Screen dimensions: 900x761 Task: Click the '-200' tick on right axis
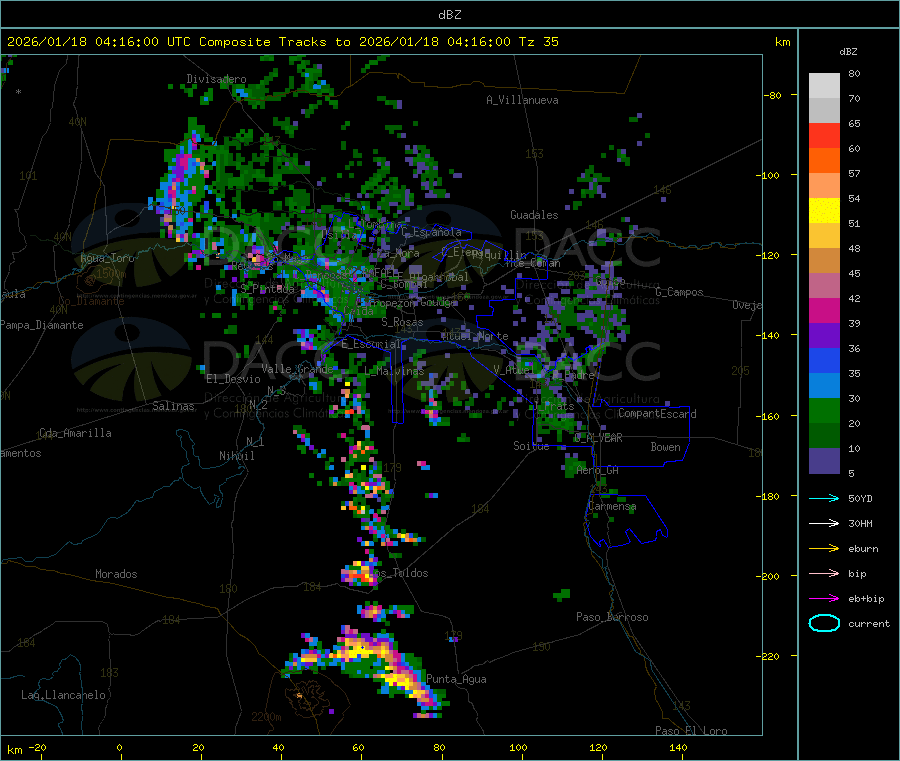pos(769,576)
